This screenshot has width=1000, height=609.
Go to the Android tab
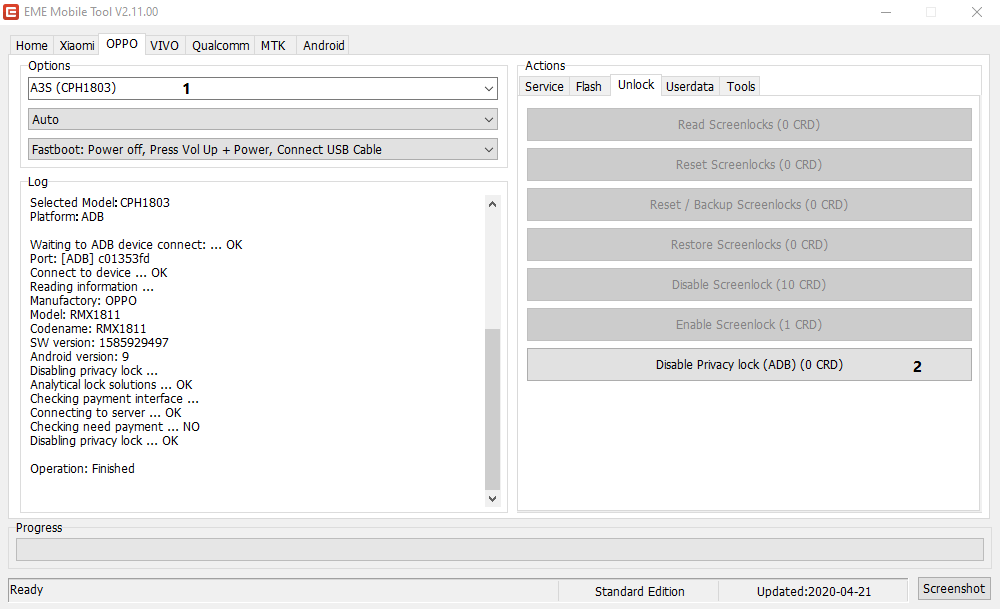point(323,45)
